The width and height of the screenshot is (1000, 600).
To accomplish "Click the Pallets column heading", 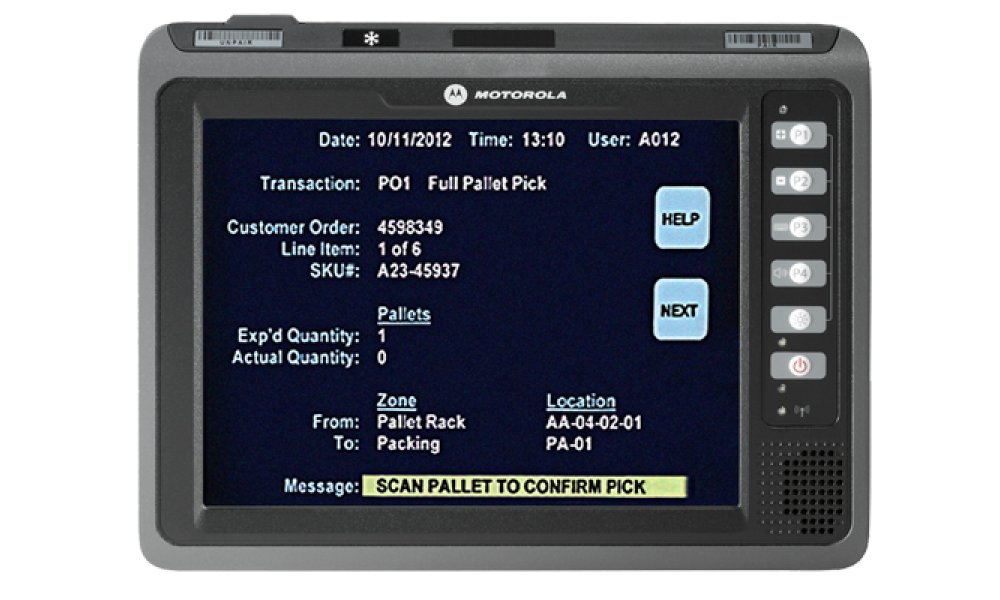I will click(404, 314).
